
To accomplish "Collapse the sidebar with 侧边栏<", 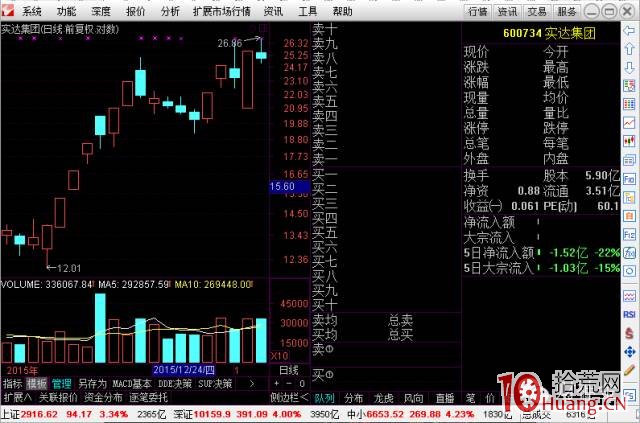I will tap(290, 397).
